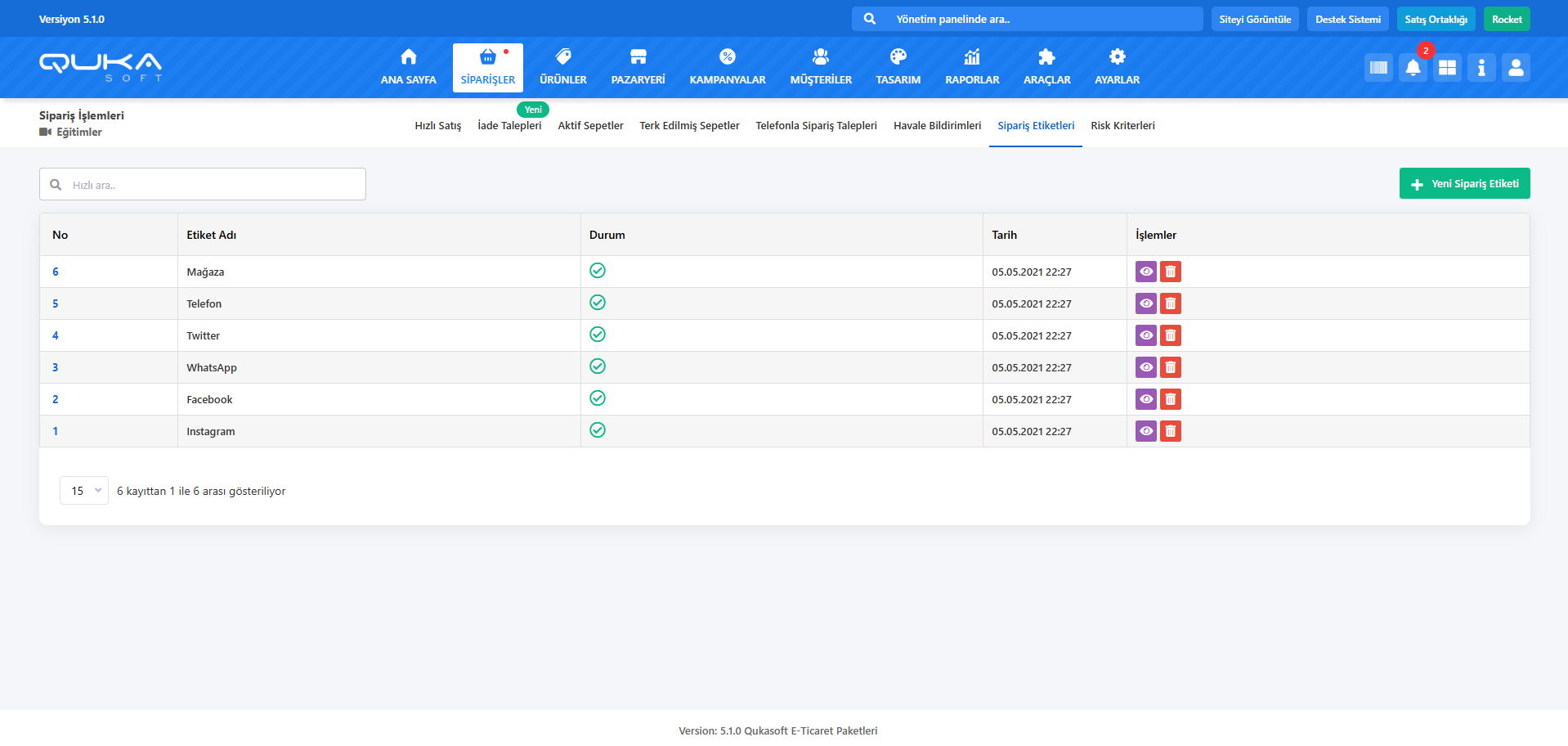The width and height of the screenshot is (1568, 746).
Task: Open the user profile icon
Action: (1516, 68)
